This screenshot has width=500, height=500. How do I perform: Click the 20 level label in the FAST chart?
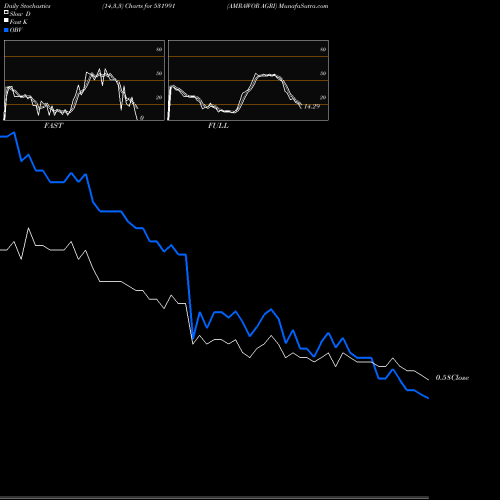click(159, 97)
